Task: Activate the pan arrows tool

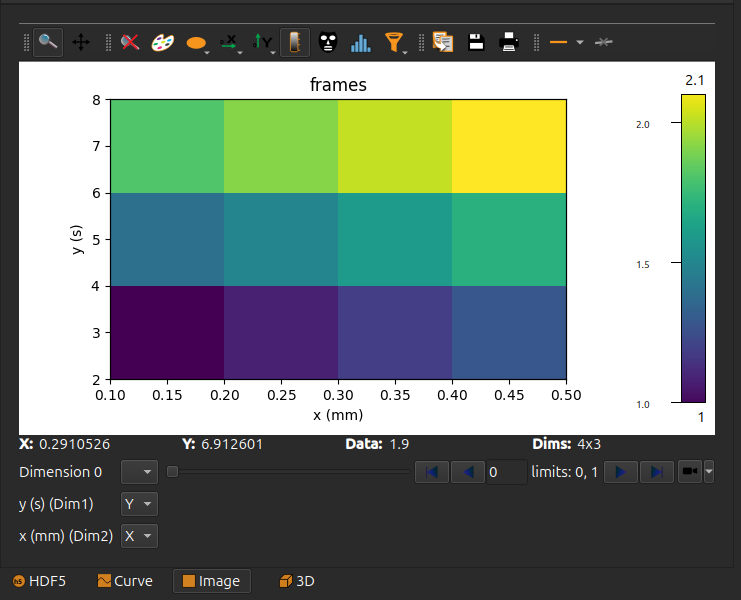Action: point(81,42)
